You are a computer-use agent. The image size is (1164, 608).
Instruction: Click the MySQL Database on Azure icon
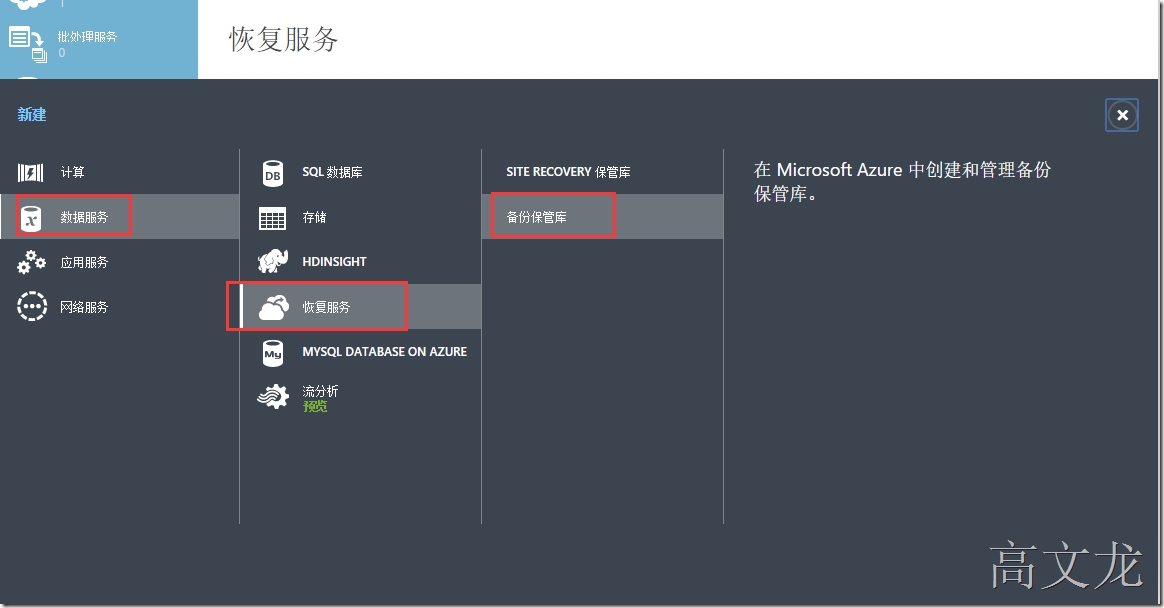point(272,353)
